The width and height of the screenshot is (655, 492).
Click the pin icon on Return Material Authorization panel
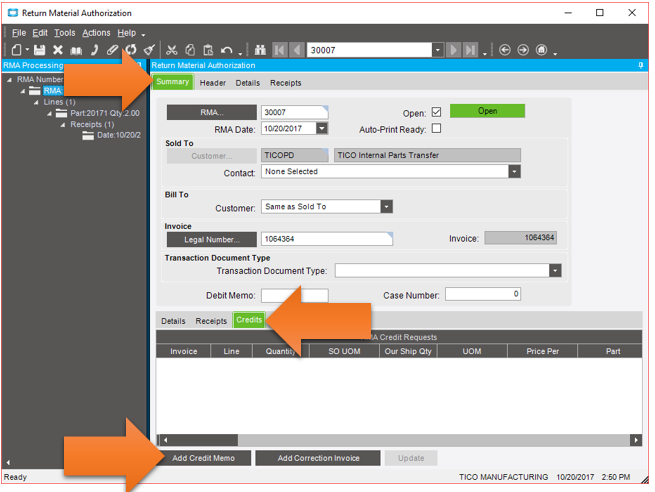point(640,65)
